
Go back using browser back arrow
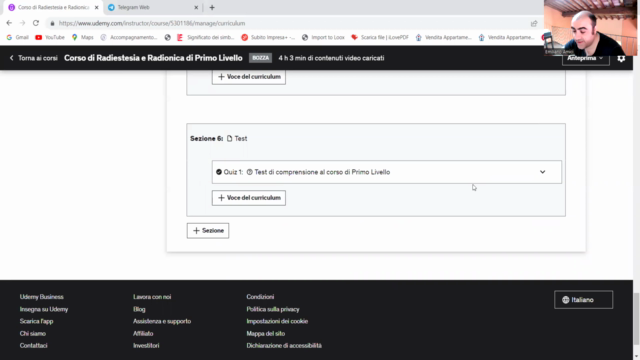[9, 23]
